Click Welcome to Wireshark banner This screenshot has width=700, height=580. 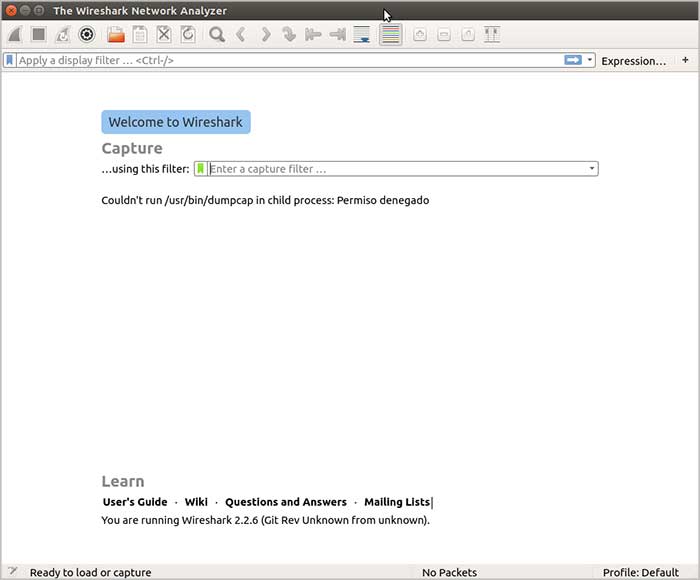(176, 122)
